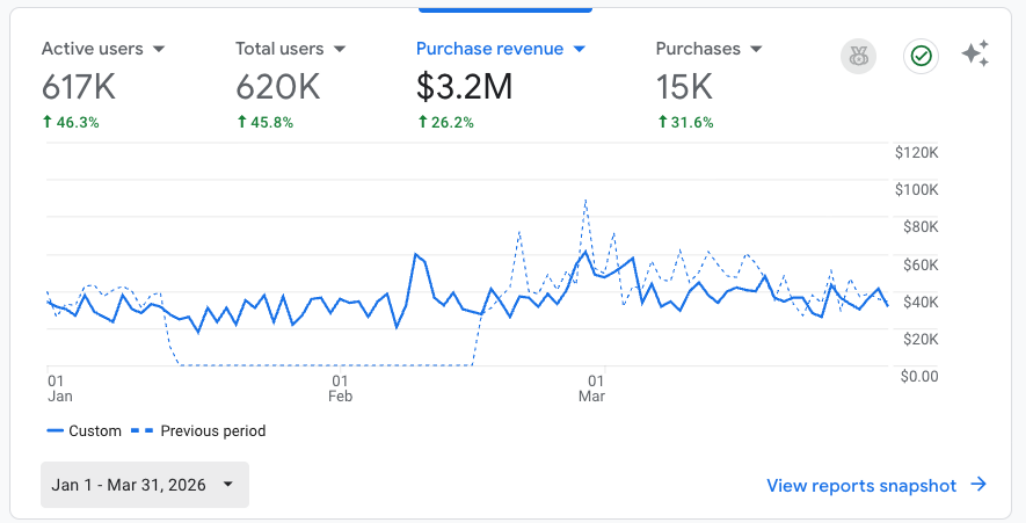Click the green checkmark data quality icon
The height and width of the screenshot is (523, 1026).
(921, 56)
